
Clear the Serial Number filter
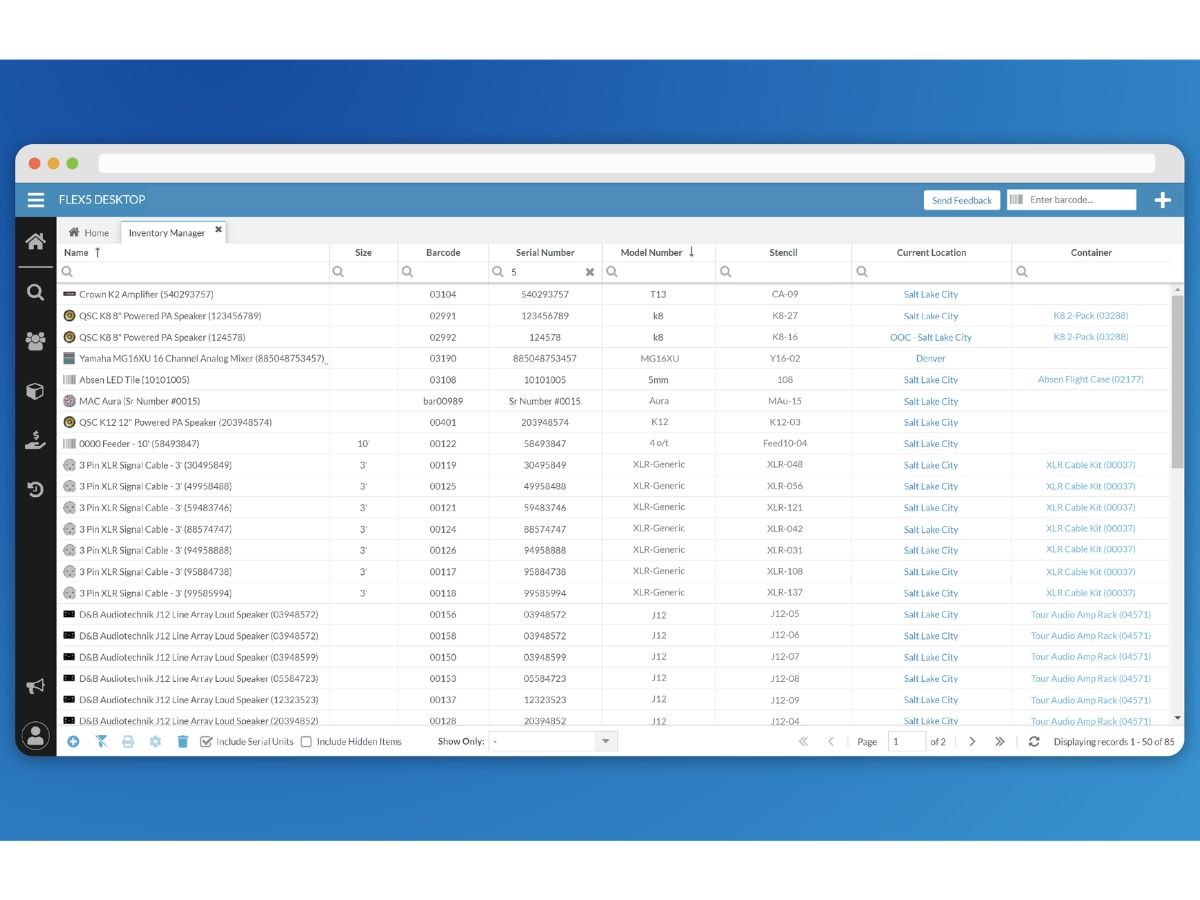pyautogui.click(x=590, y=272)
